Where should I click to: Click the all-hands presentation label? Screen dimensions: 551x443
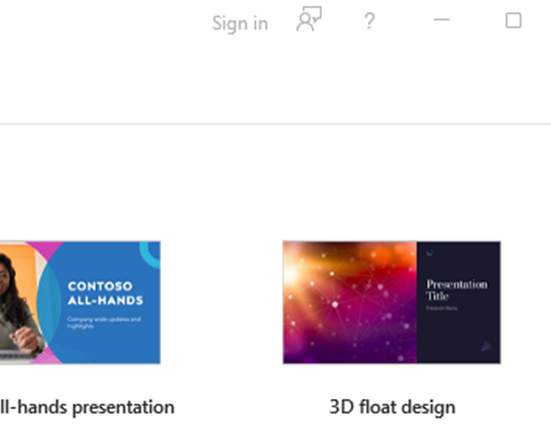point(87,408)
